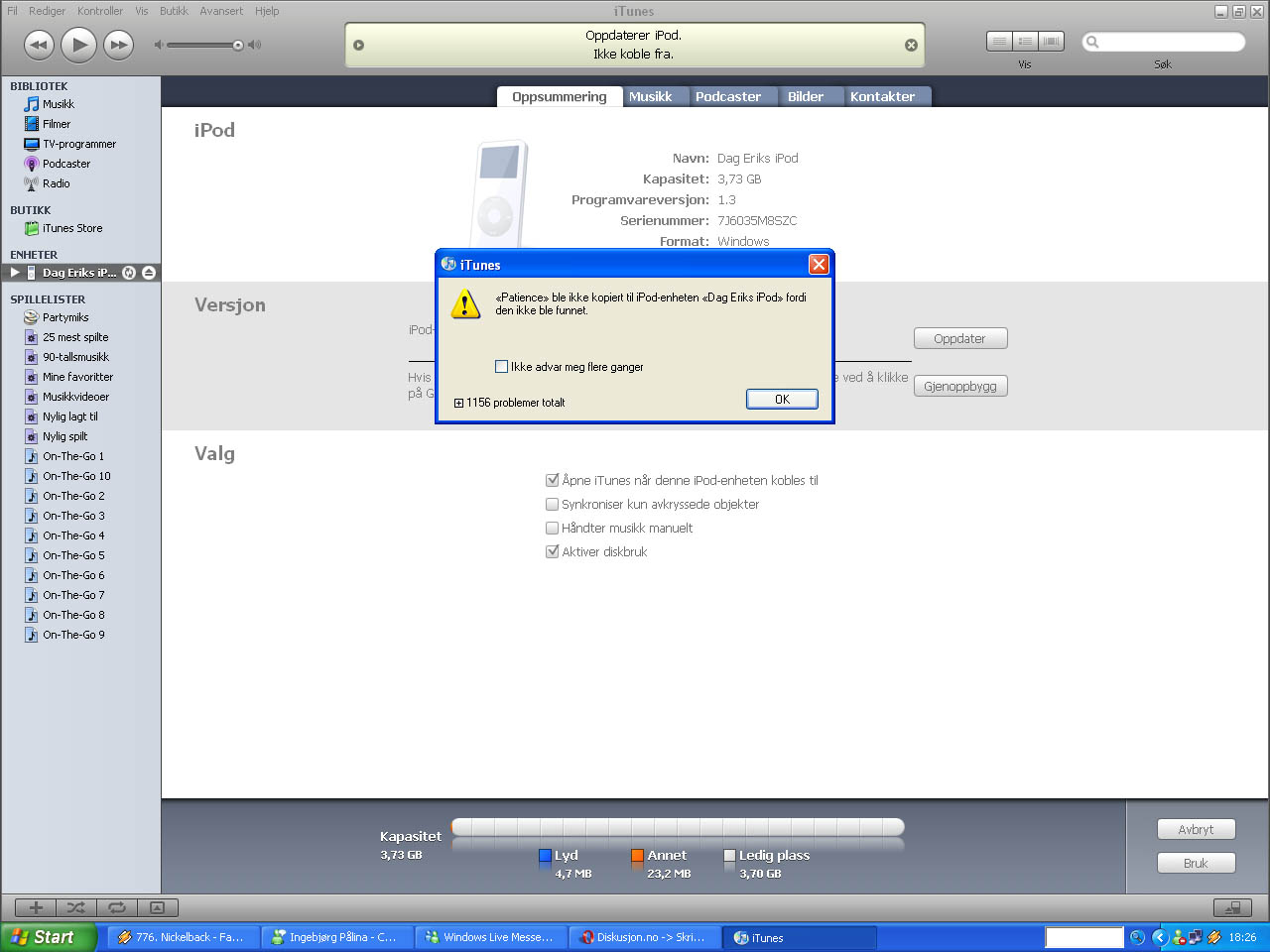Viewport: 1270px width, 952px height.
Task: Open the Rediger menu
Action: (47, 11)
